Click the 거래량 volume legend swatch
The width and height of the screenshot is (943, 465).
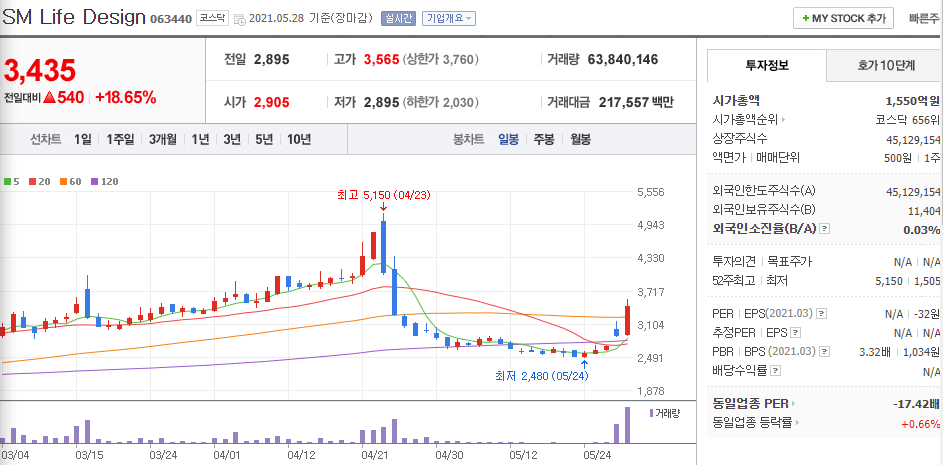tap(651, 413)
